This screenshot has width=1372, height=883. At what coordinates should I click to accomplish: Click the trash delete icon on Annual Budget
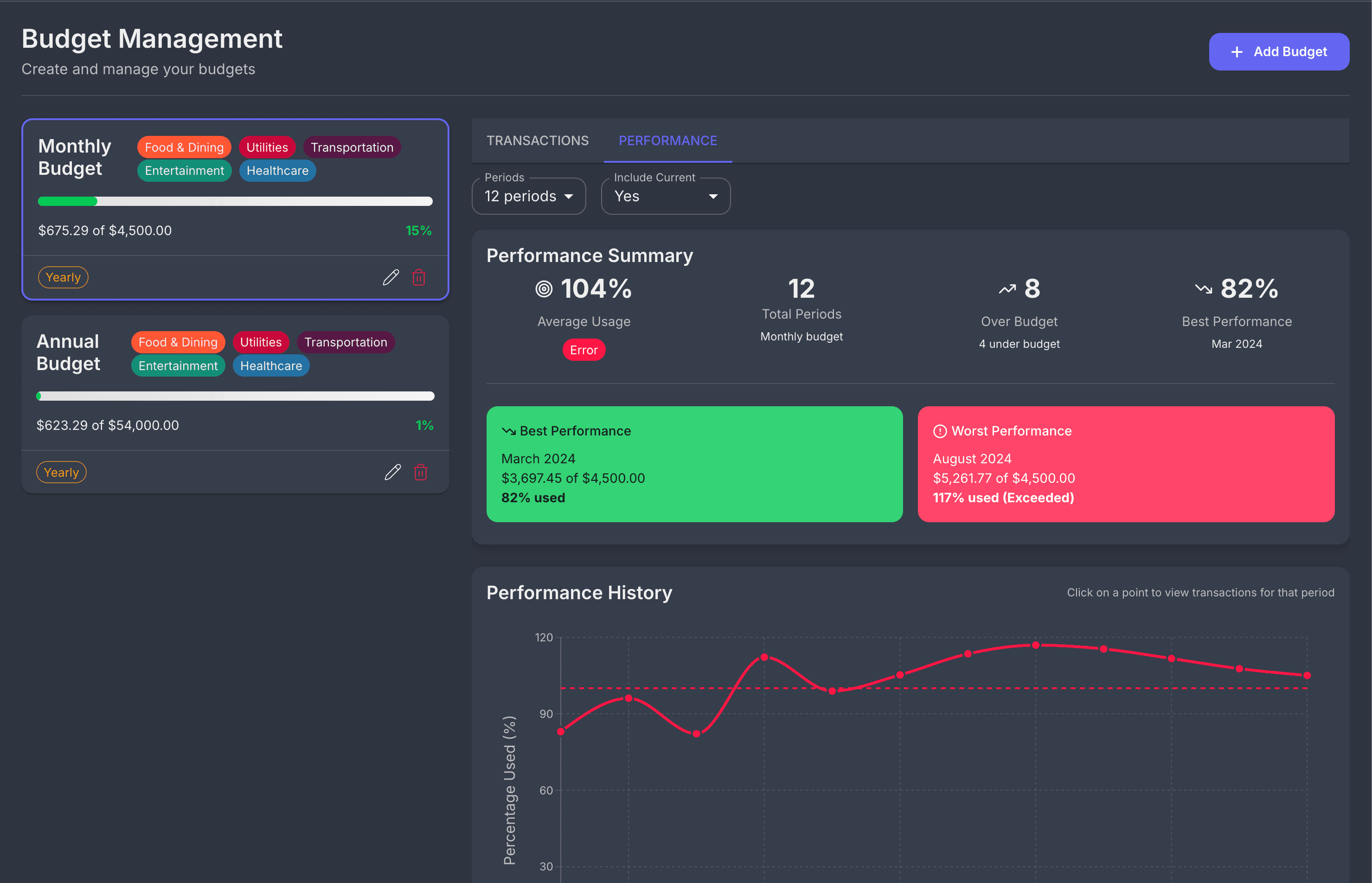coord(421,473)
